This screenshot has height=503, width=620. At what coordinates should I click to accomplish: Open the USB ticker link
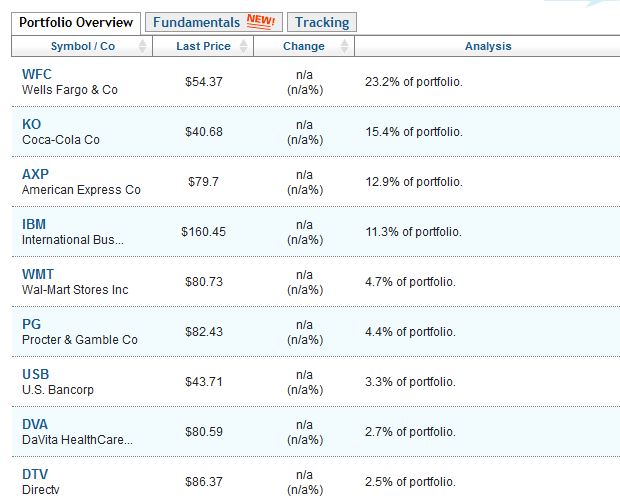pos(36,374)
